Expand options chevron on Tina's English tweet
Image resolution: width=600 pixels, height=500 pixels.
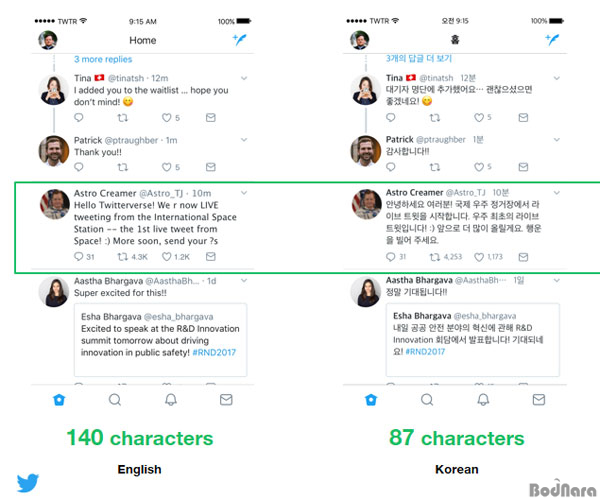pos(244,78)
